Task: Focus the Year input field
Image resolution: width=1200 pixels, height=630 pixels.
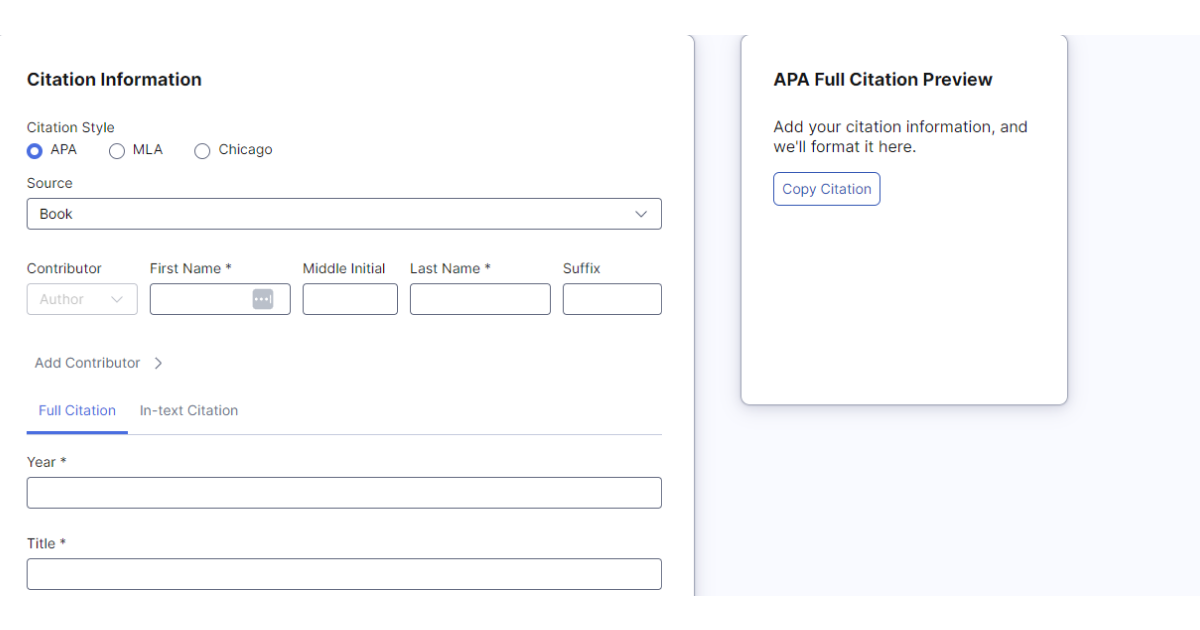Action: coord(344,493)
